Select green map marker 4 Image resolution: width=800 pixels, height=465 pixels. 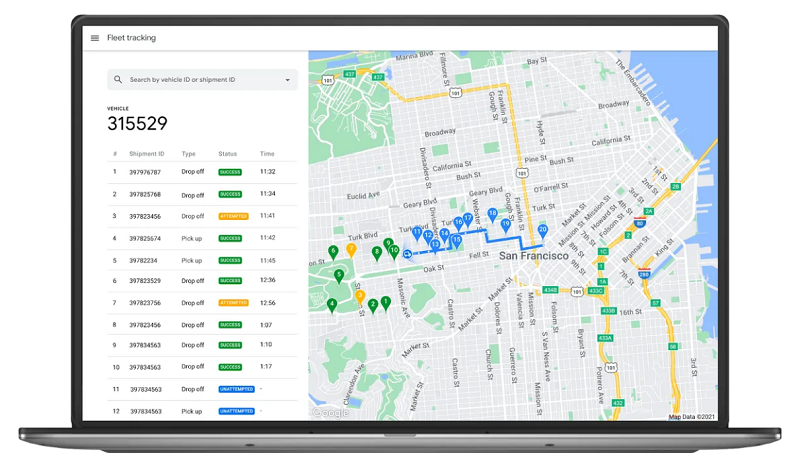[332, 306]
